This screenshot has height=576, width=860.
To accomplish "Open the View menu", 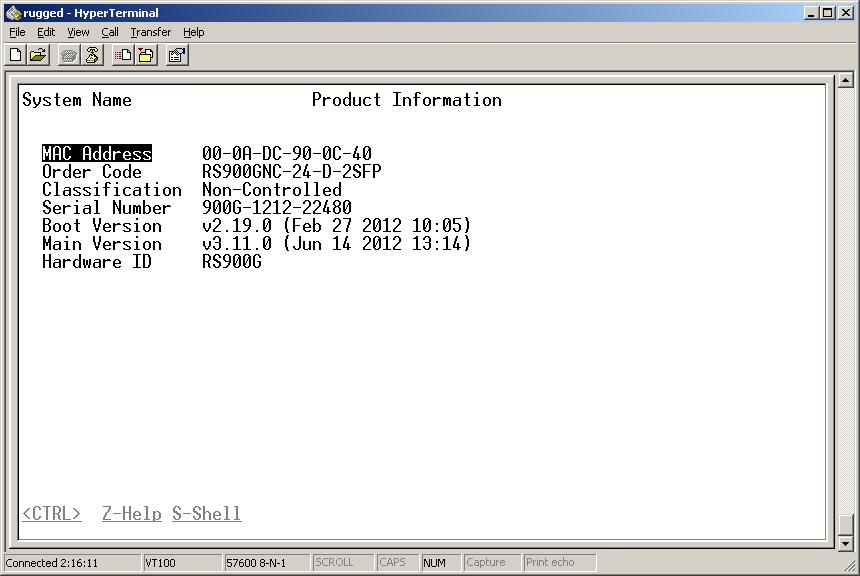I will point(78,32).
